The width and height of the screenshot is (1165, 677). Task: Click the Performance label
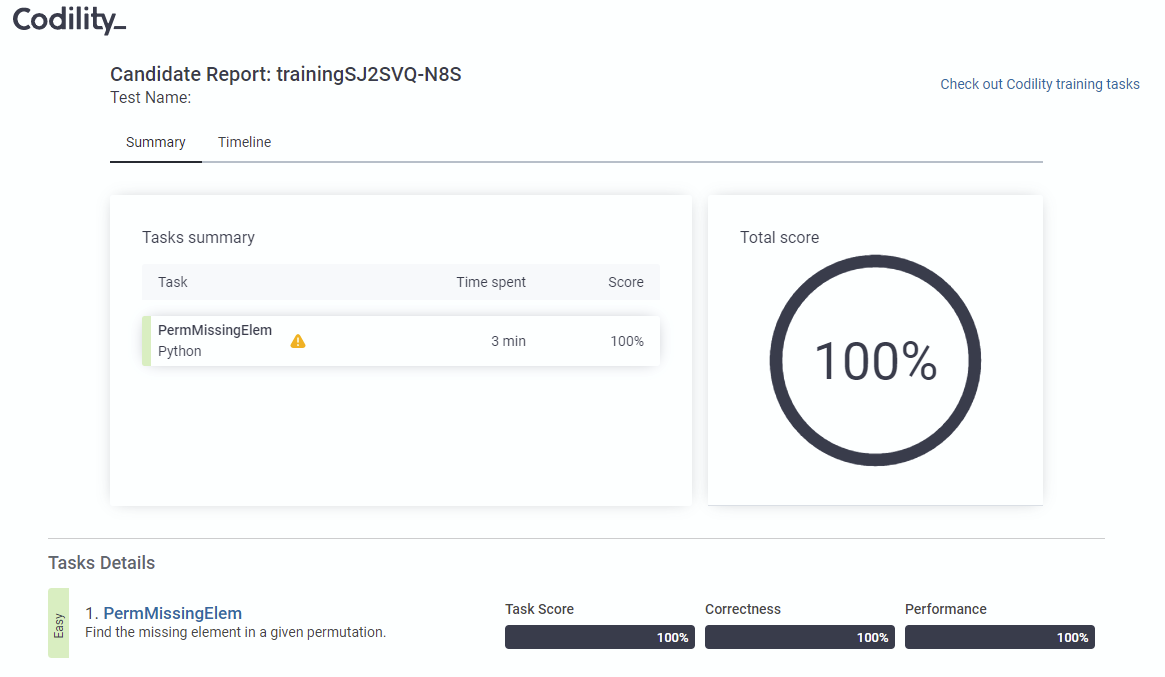coord(946,609)
